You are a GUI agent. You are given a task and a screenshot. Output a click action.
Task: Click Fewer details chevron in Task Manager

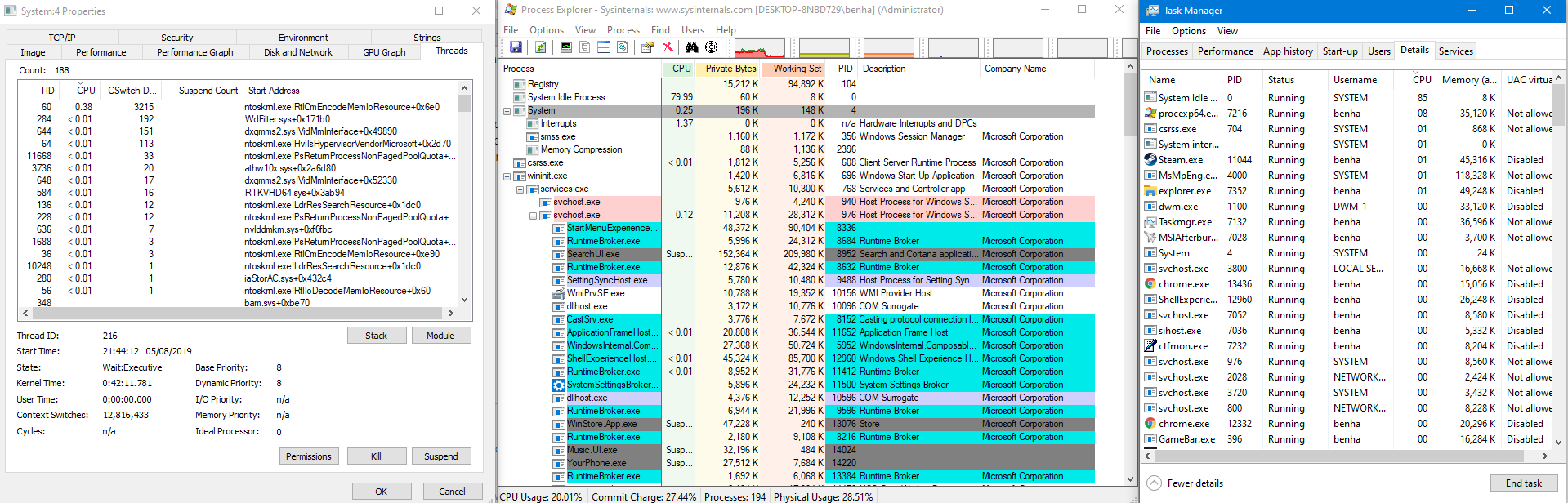(1154, 483)
